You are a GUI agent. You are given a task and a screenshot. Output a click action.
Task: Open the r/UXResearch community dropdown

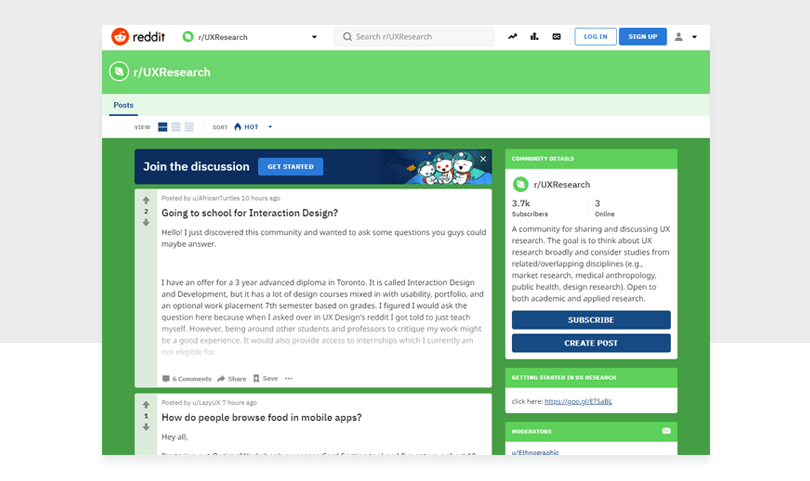[x=250, y=37]
